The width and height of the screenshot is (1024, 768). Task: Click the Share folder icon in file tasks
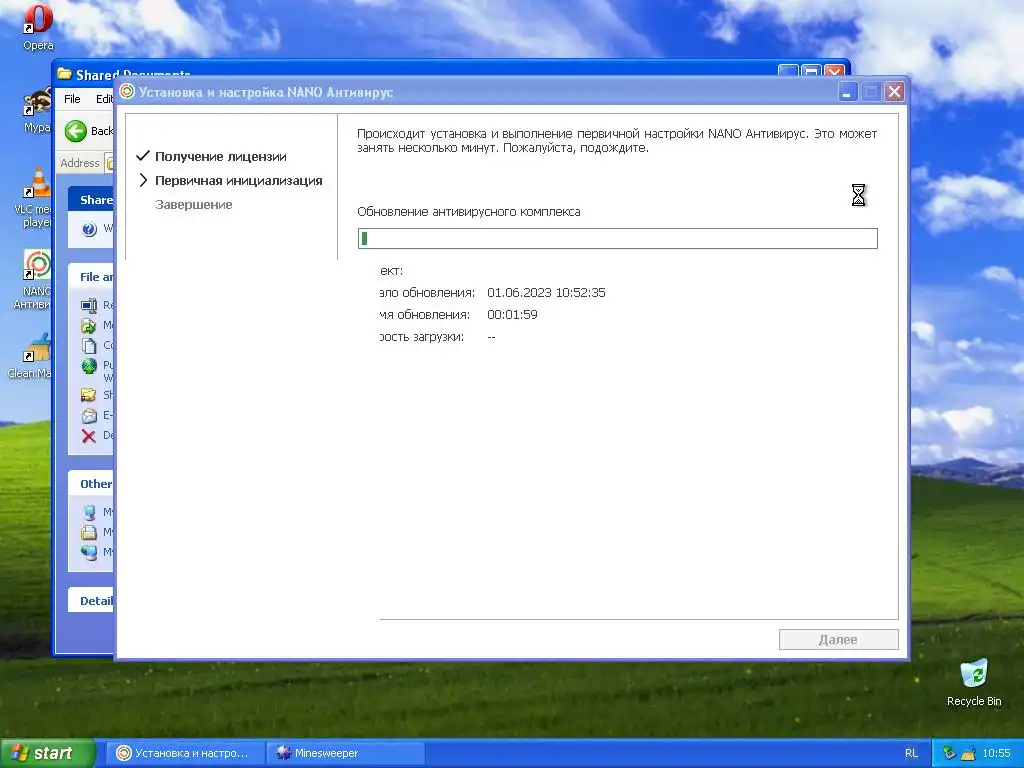89,395
